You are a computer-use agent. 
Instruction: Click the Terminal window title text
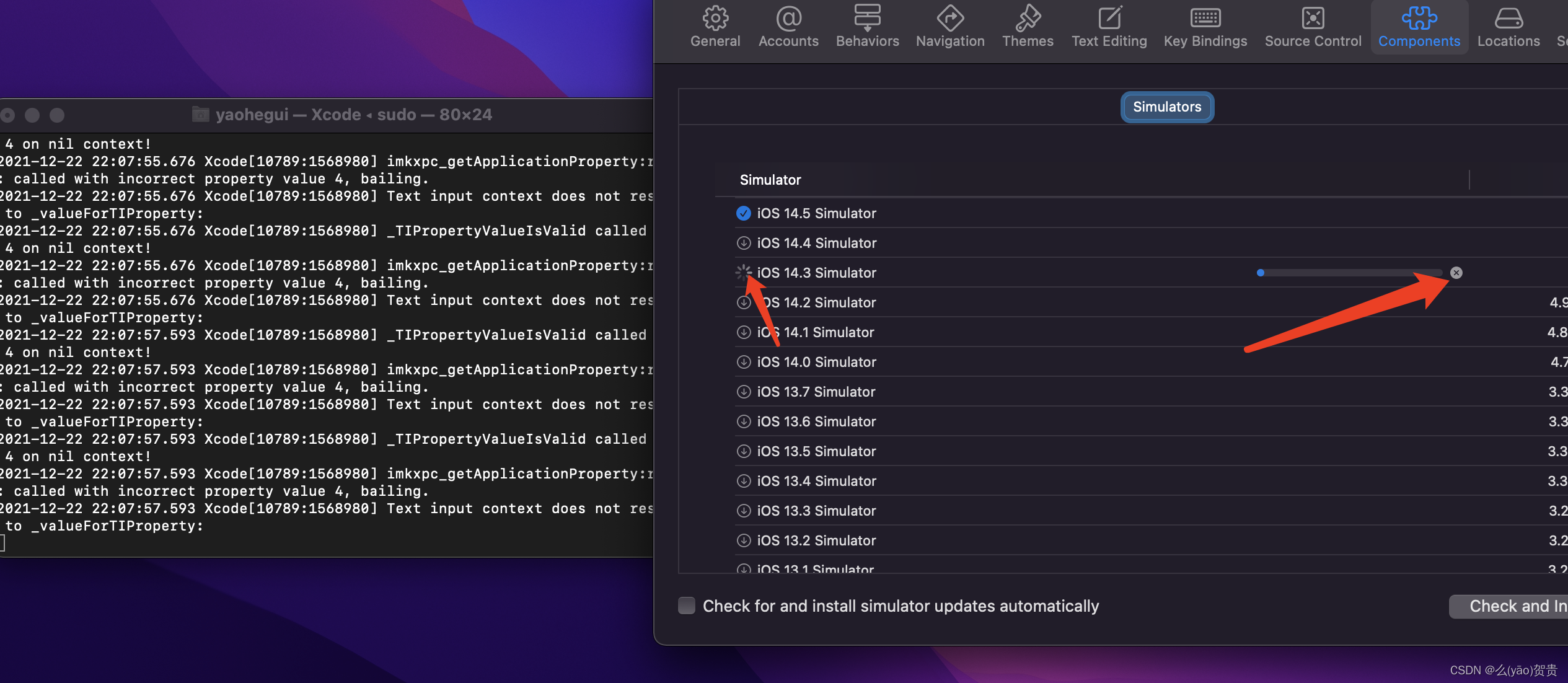354,115
